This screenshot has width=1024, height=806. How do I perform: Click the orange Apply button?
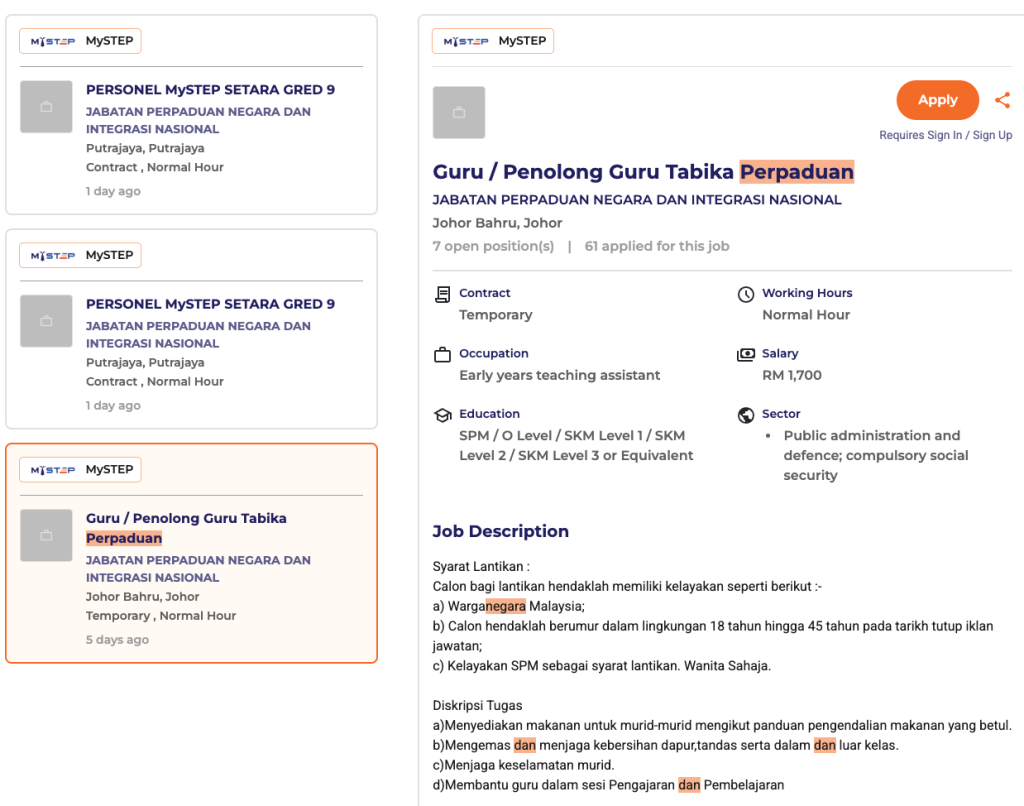coord(937,100)
